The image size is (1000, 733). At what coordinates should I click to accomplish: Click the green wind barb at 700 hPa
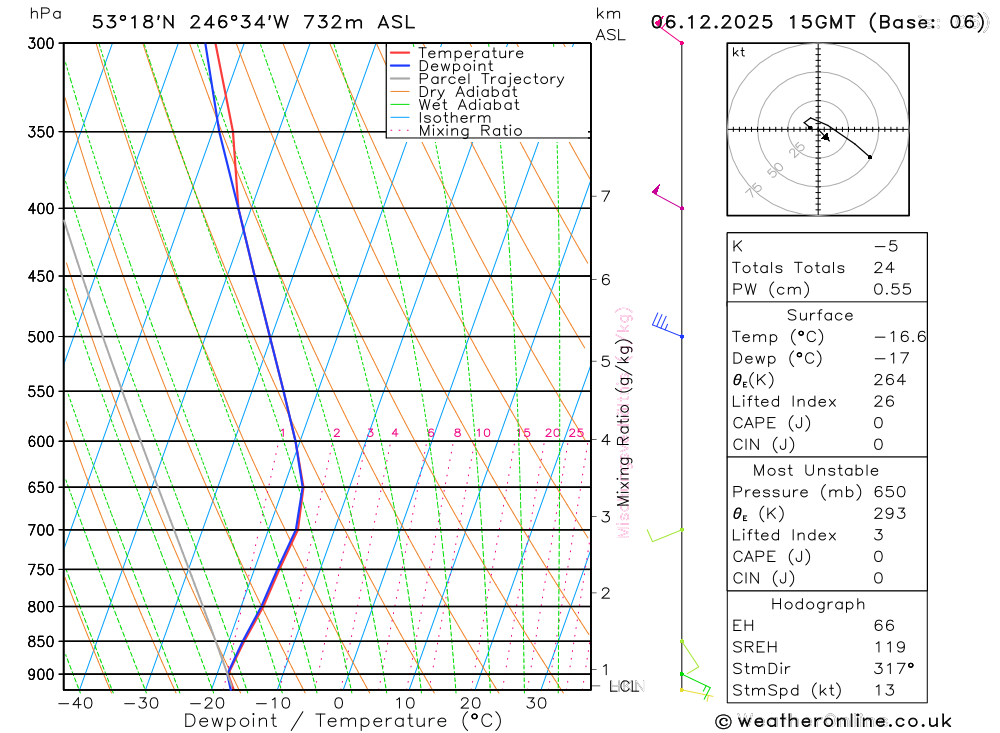[x=665, y=535]
